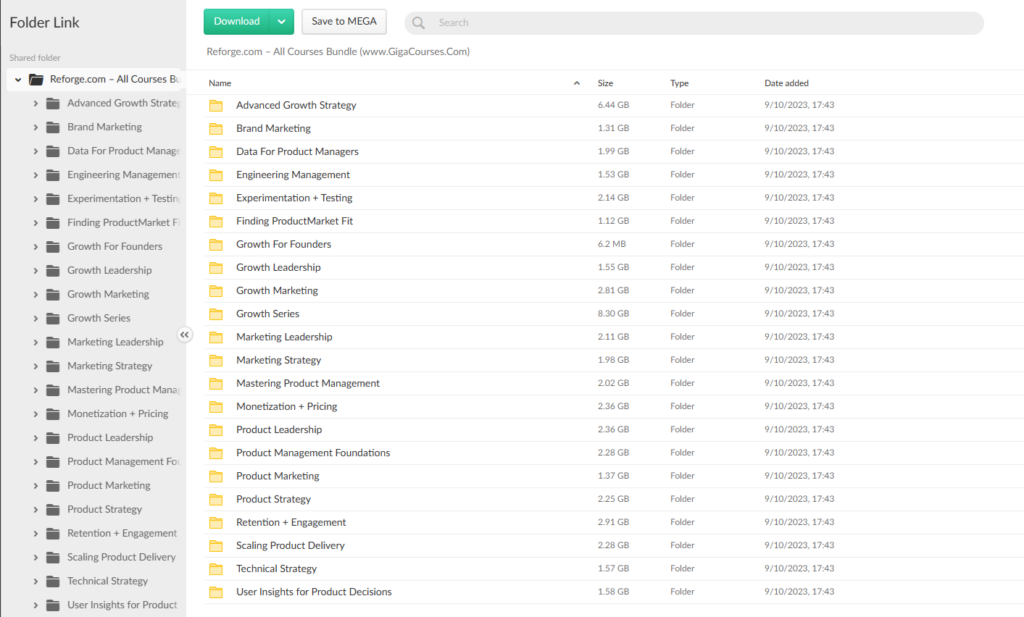Expand Growth Marketing in the sidebar tree
1024x617 pixels.
(35, 294)
